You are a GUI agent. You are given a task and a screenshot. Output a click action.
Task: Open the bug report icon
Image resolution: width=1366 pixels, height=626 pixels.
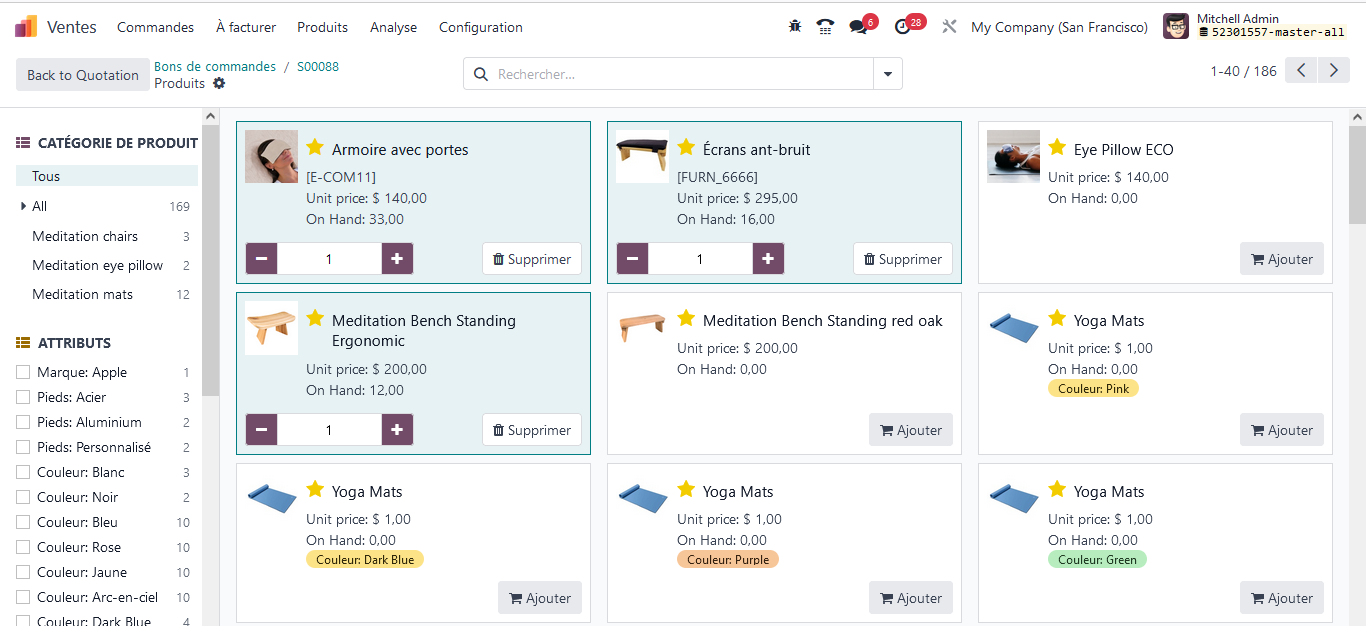point(794,26)
